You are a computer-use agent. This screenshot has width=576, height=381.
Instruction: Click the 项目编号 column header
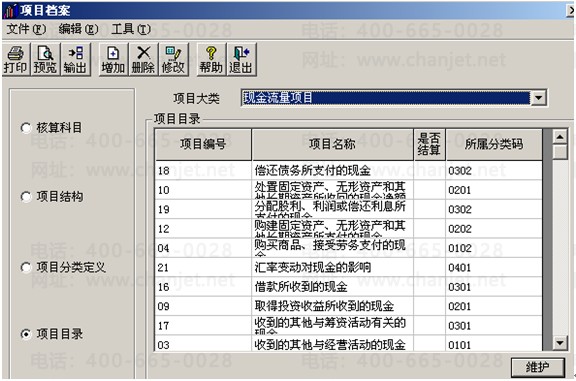[203, 144]
